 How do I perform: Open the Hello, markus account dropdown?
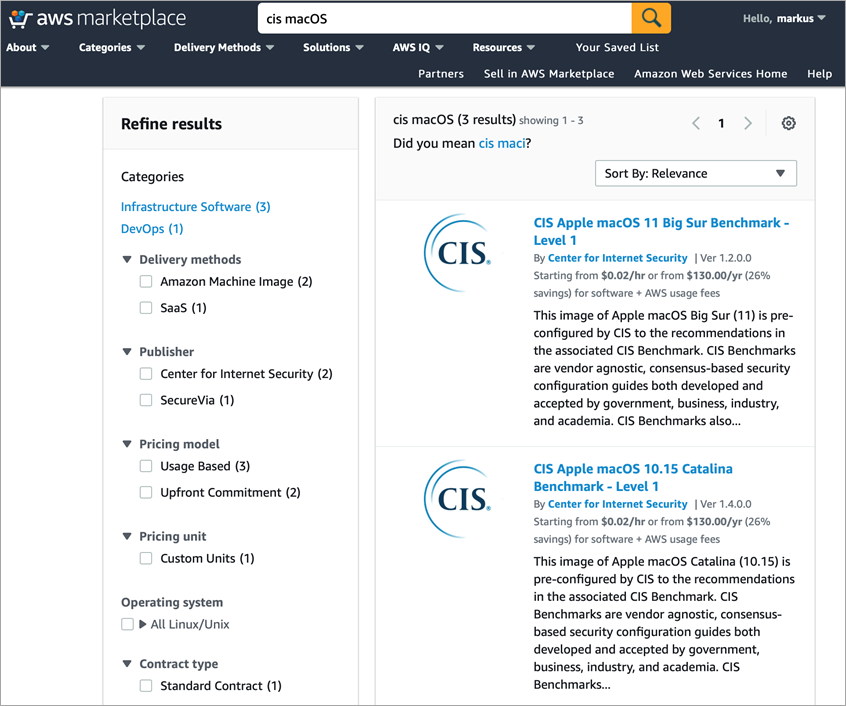pyautogui.click(x=784, y=18)
